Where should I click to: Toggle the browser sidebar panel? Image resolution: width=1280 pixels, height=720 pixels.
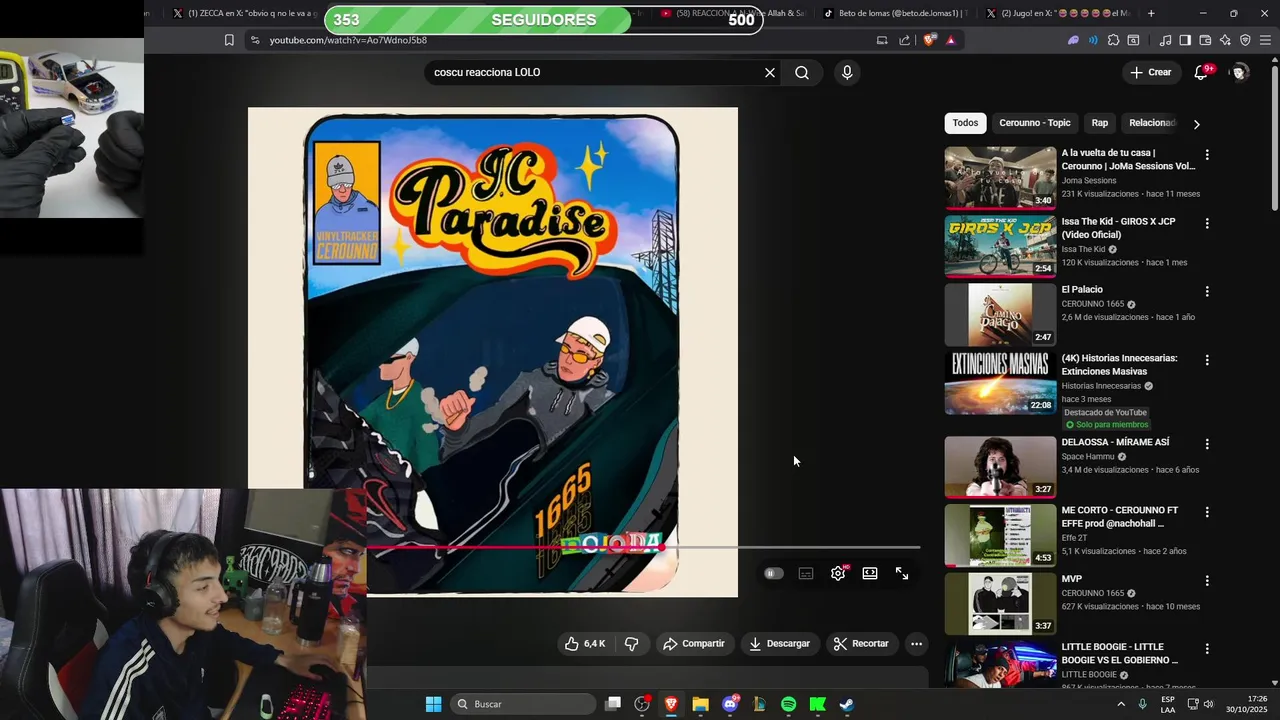tap(1185, 40)
